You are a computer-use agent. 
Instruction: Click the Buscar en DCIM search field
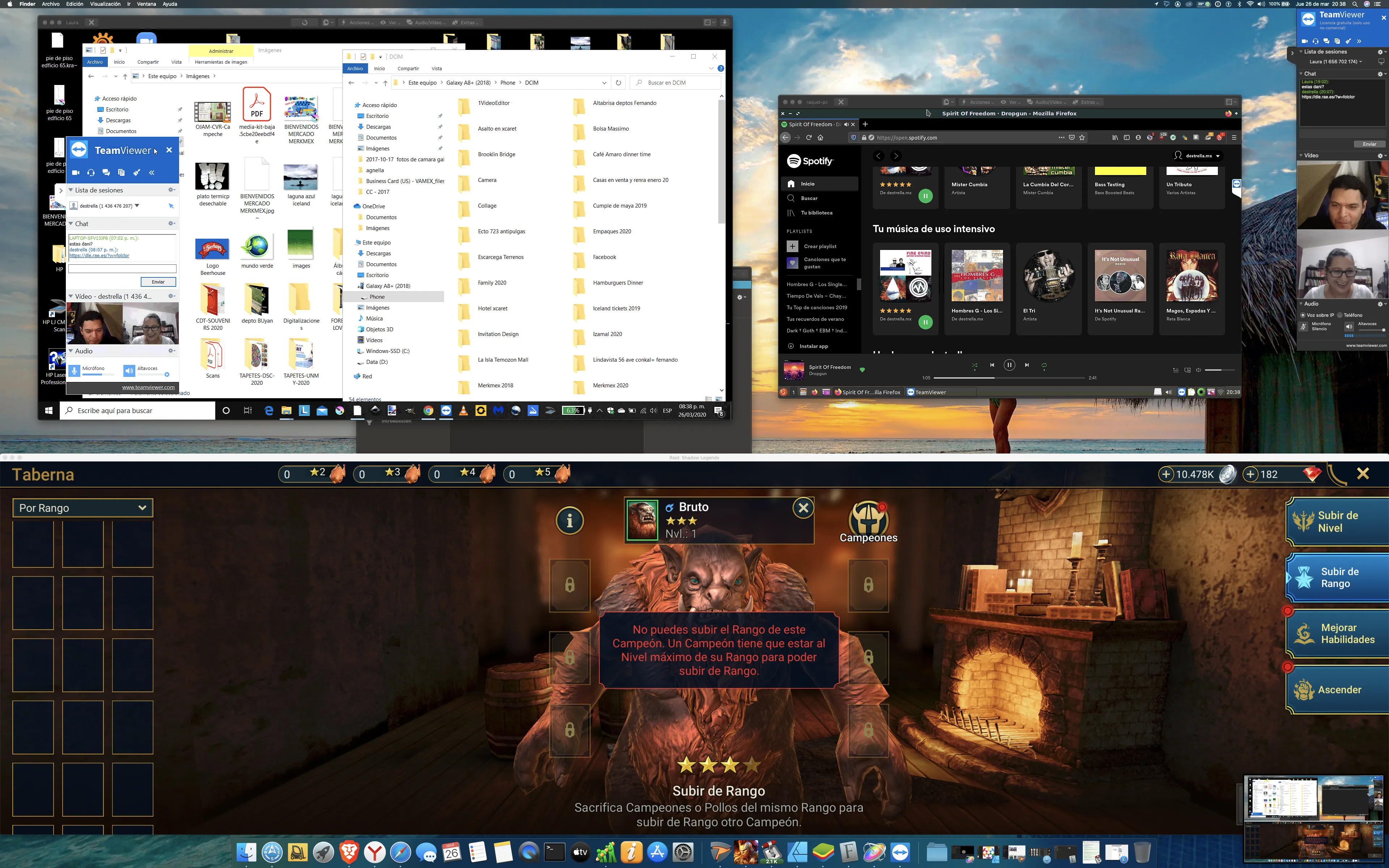pos(675,83)
